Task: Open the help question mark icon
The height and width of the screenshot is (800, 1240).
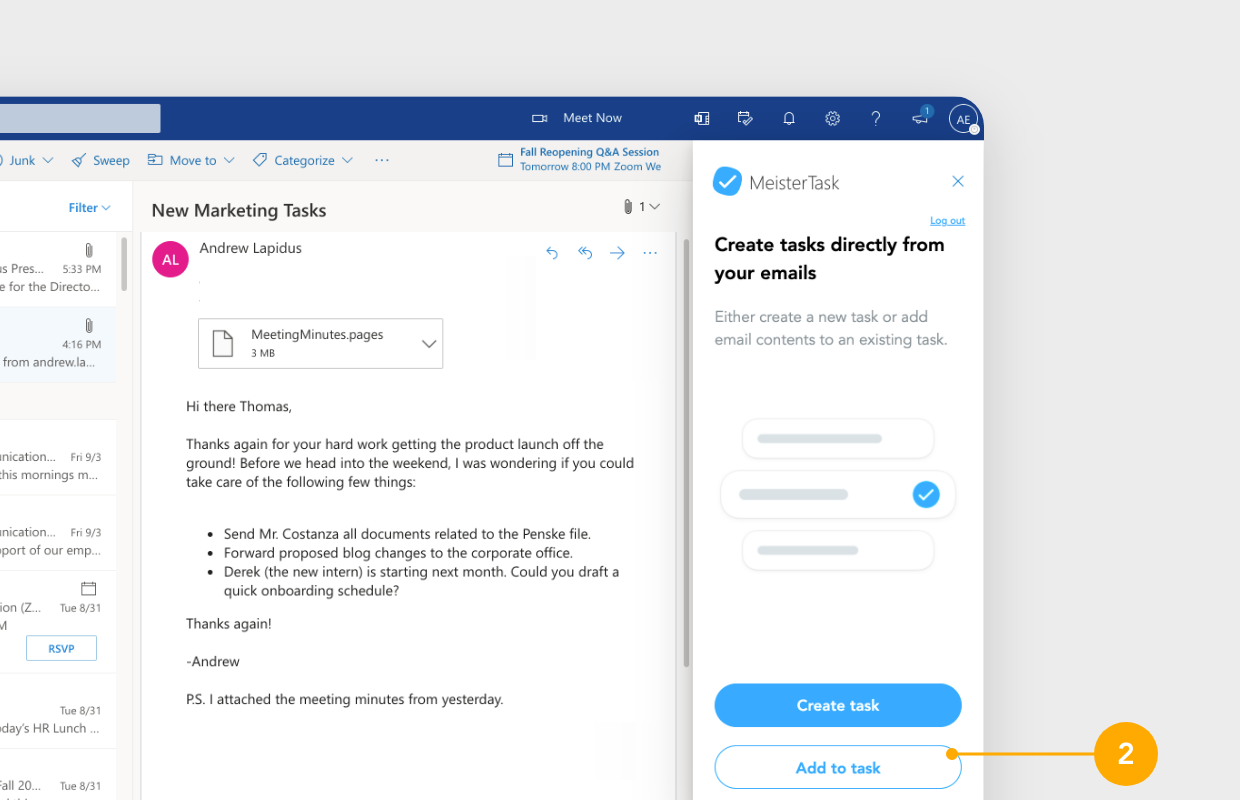Action: (x=876, y=118)
